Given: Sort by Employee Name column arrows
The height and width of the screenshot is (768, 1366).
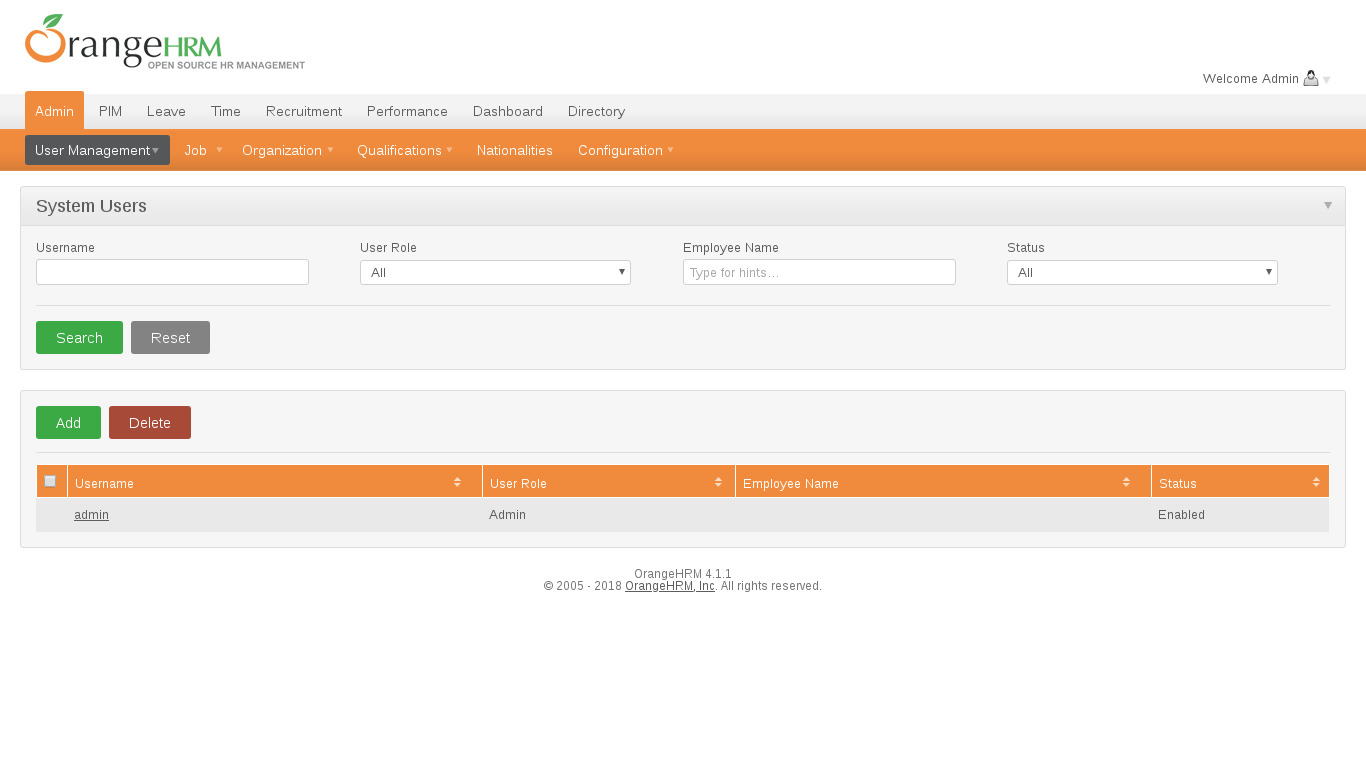Looking at the screenshot, I should click(x=1126, y=482).
